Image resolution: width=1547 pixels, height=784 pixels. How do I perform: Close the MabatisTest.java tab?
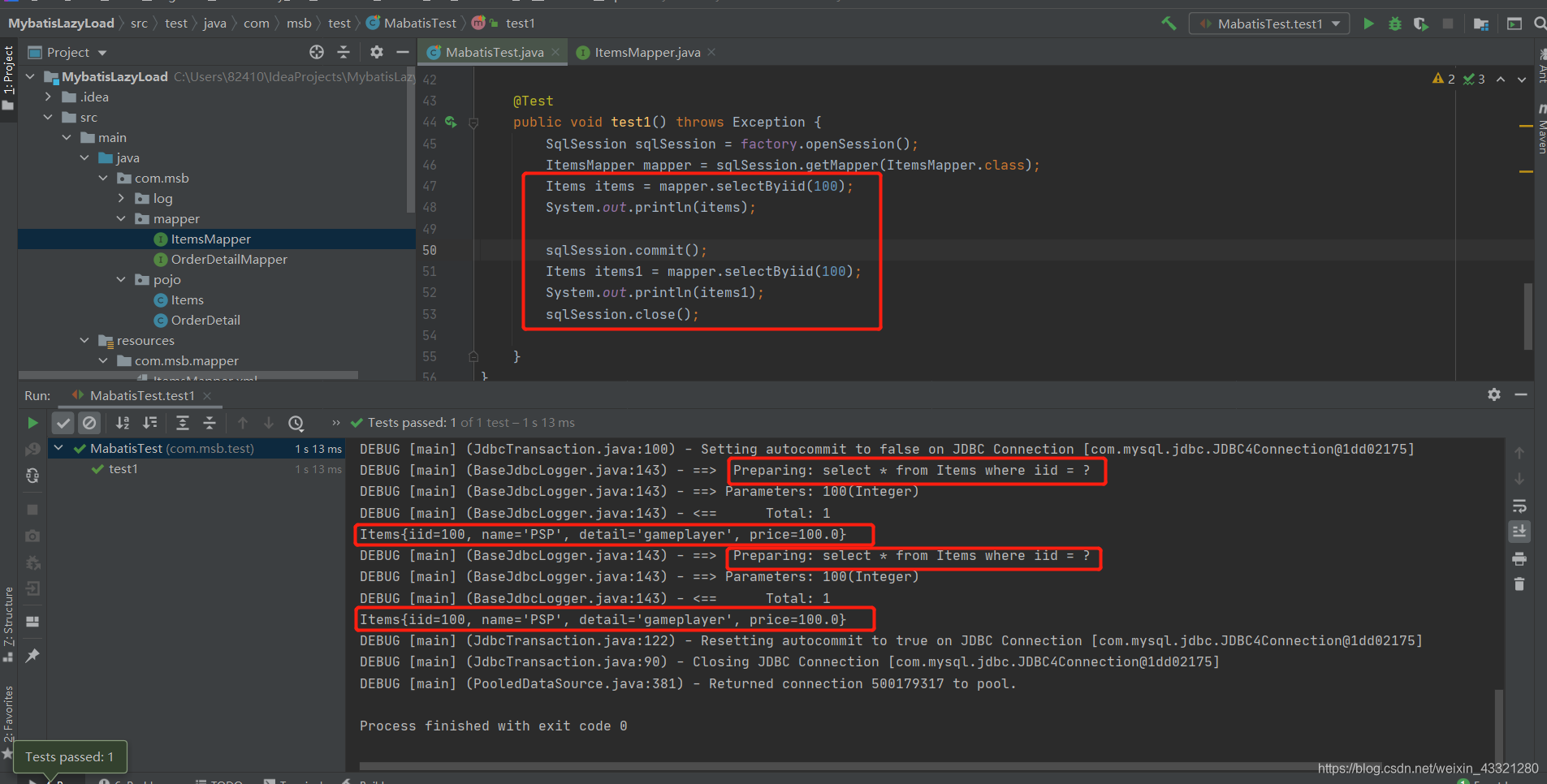point(555,52)
